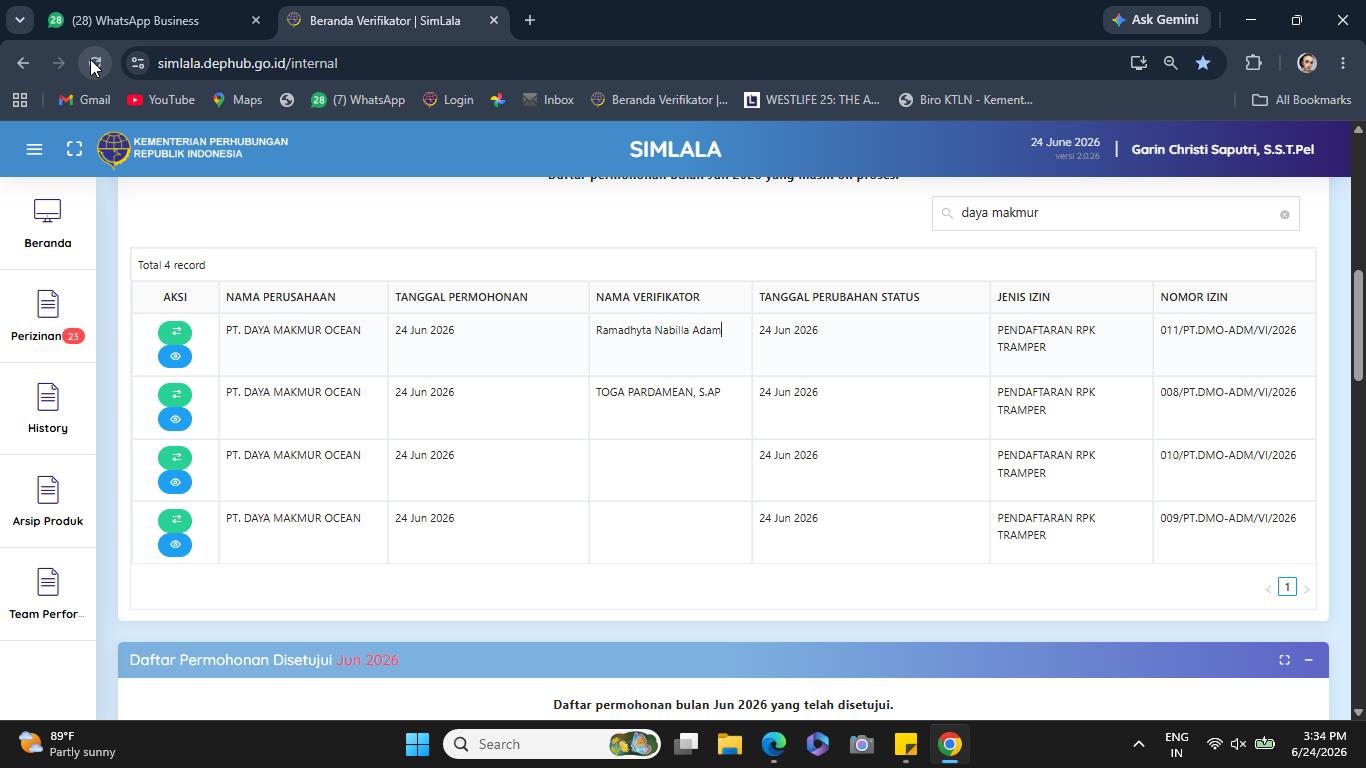View details of permit 011/PT.DMO-ADM/VI/2026 via eye icon
Image resolution: width=1366 pixels, height=768 pixels.
coord(175,357)
